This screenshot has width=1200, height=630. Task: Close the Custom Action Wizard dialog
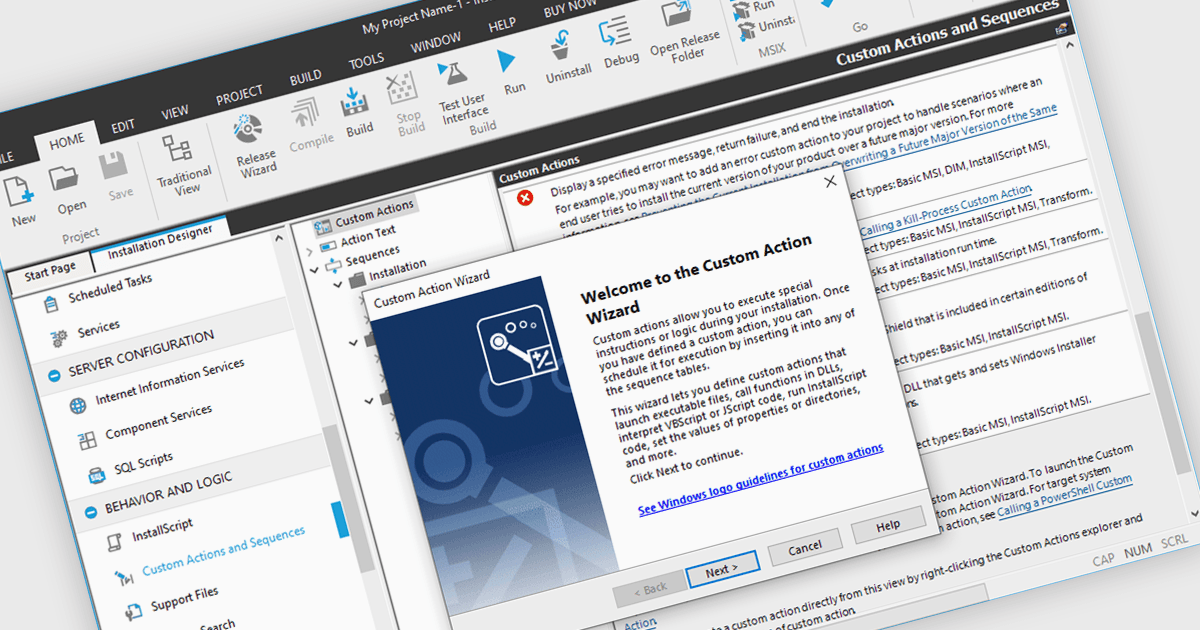point(829,181)
